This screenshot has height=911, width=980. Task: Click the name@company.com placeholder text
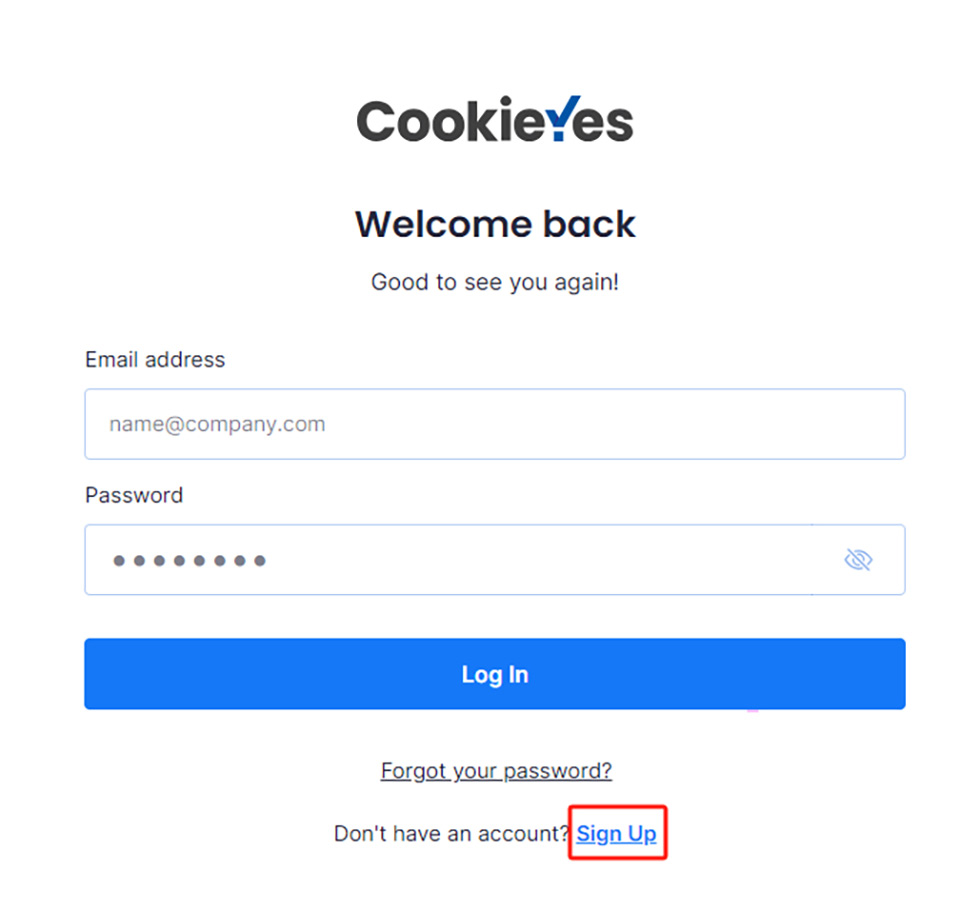pos(217,424)
